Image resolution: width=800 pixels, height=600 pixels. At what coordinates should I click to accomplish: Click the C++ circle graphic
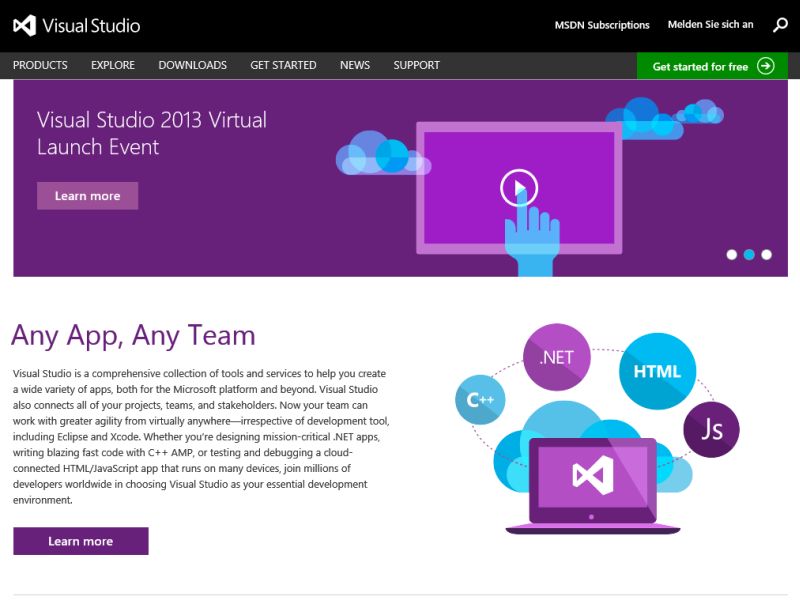coord(480,400)
